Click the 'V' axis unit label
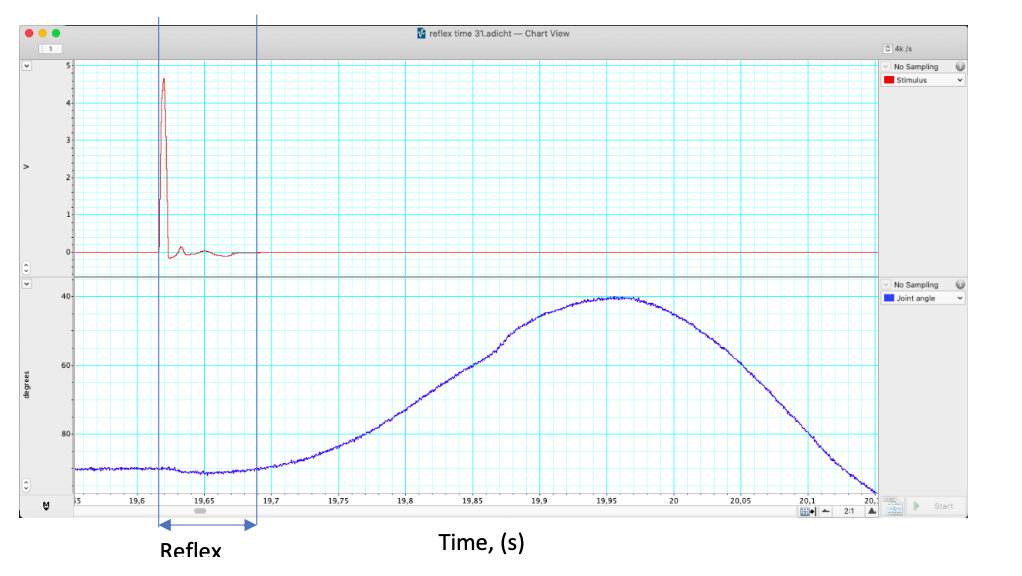Viewport: 1022px width, 576px height. tap(27, 167)
